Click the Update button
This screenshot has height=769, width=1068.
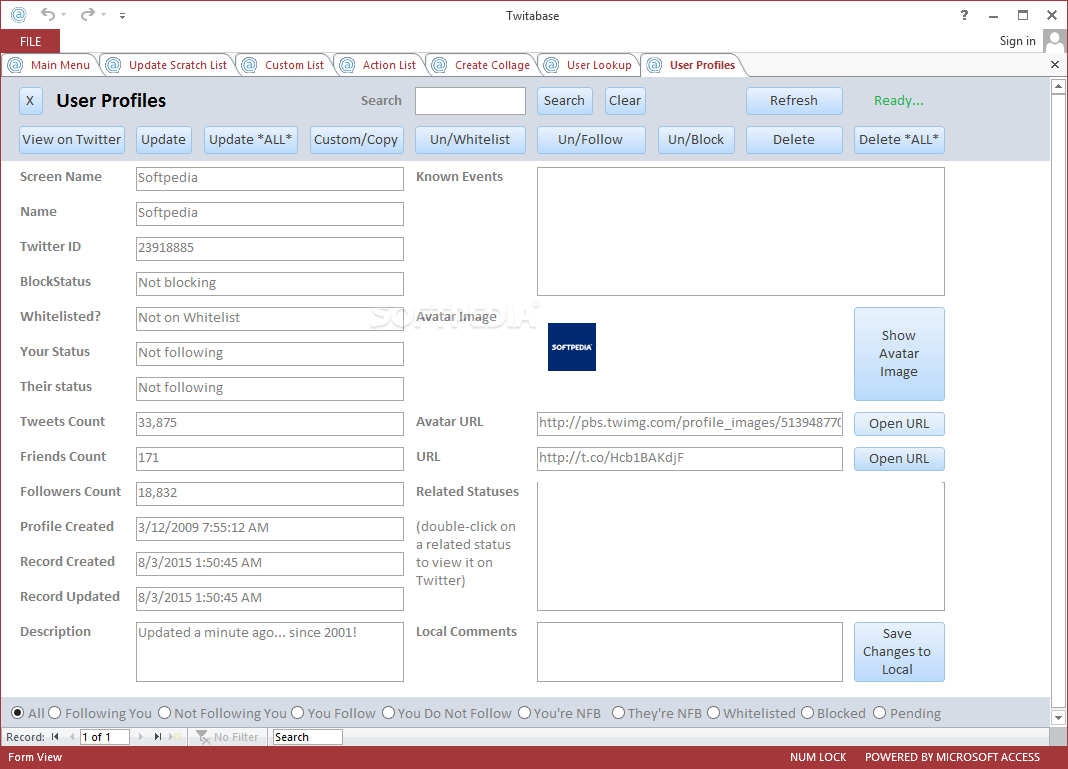pyautogui.click(x=163, y=140)
